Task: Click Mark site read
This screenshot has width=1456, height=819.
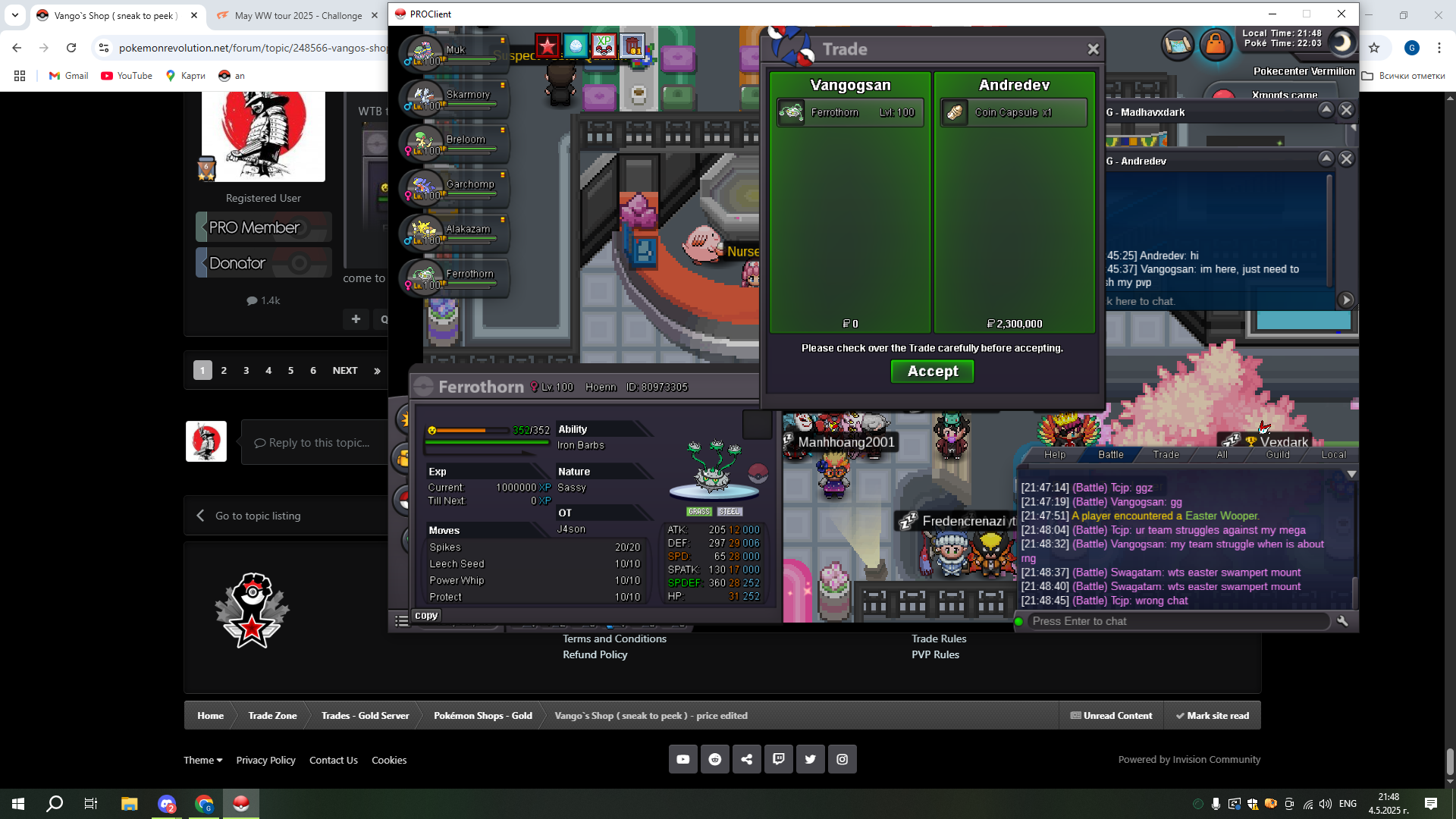Action: tap(1212, 715)
